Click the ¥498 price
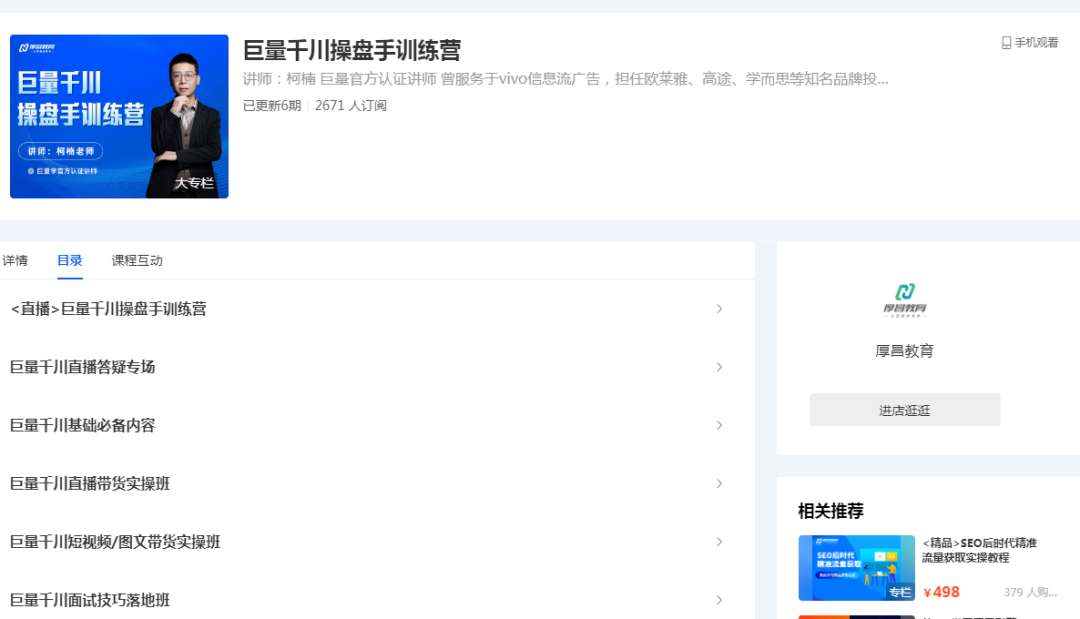Screen dimensions: 1080x619 pos(942,592)
